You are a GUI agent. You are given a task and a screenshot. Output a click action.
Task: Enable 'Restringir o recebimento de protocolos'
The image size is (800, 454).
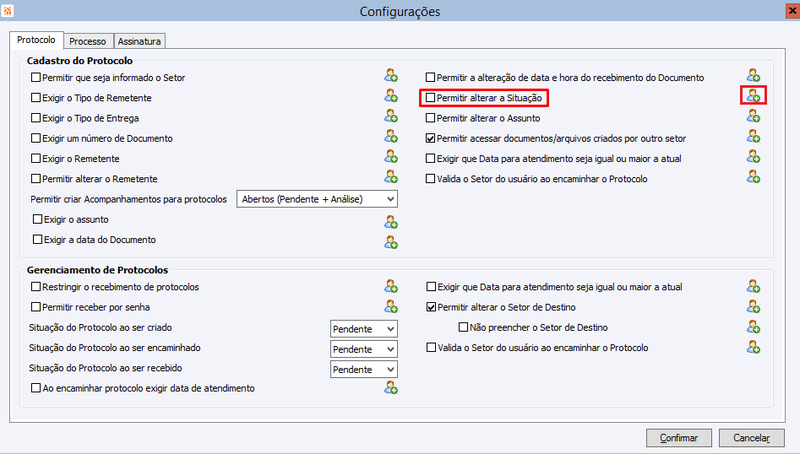pyautogui.click(x=36, y=287)
